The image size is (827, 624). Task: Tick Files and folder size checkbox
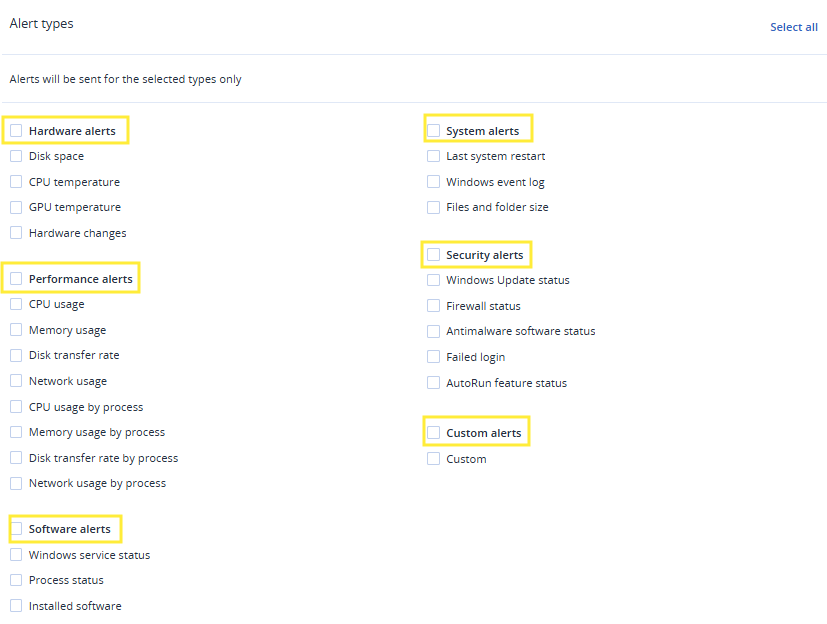coord(434,207)
